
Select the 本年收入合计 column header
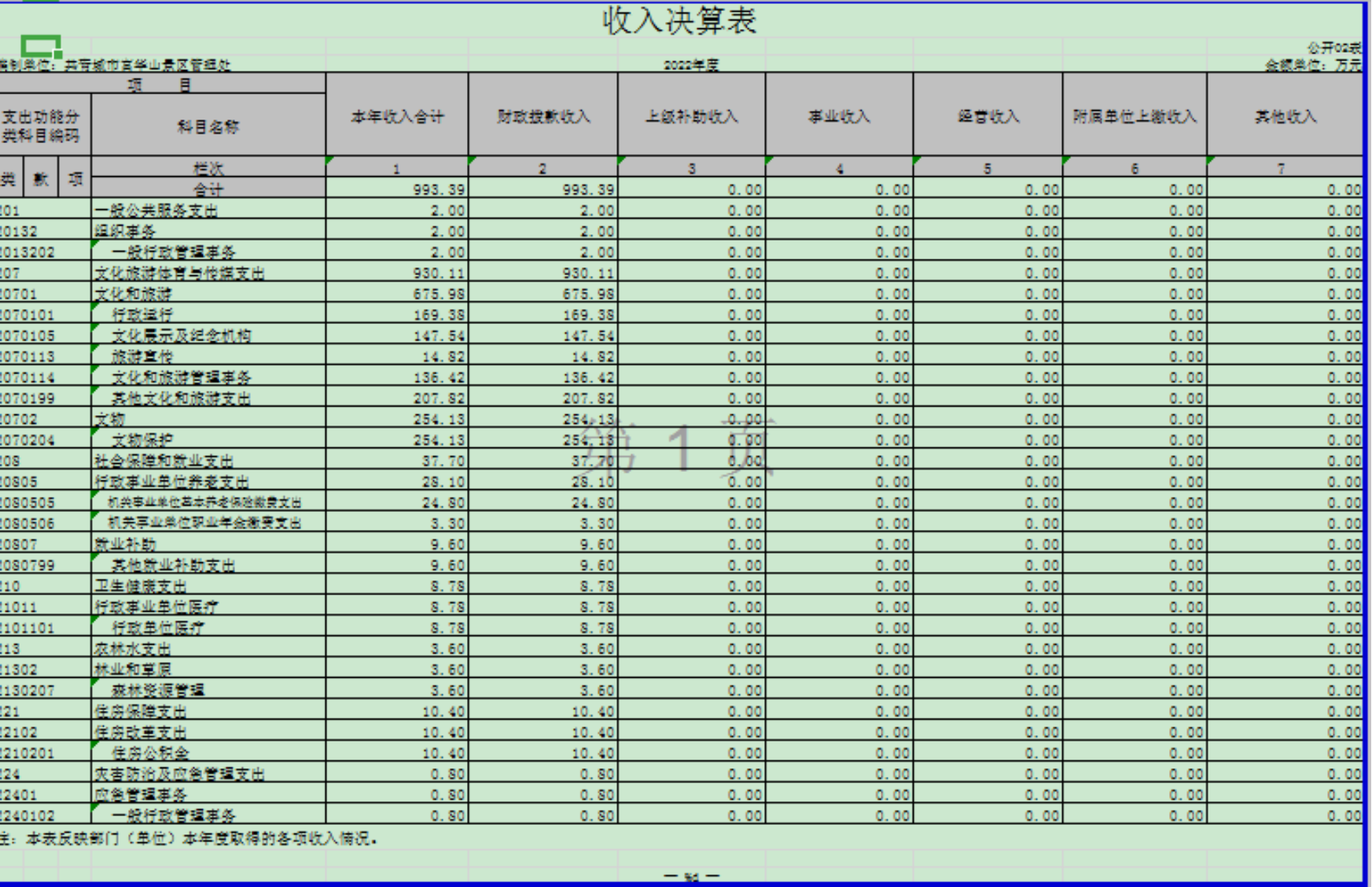[x=397, y=116]
